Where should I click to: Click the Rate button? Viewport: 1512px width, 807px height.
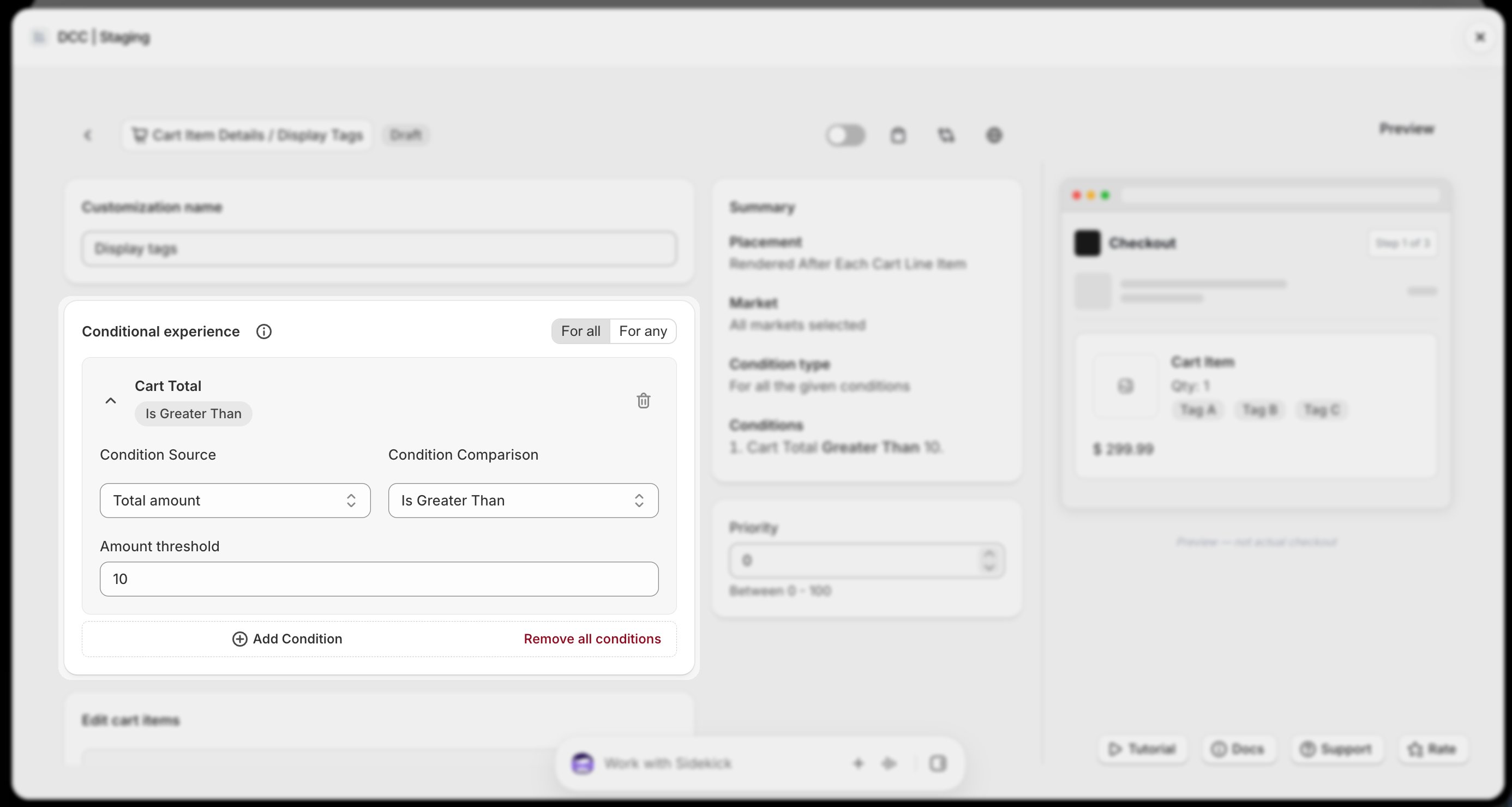1432,749
